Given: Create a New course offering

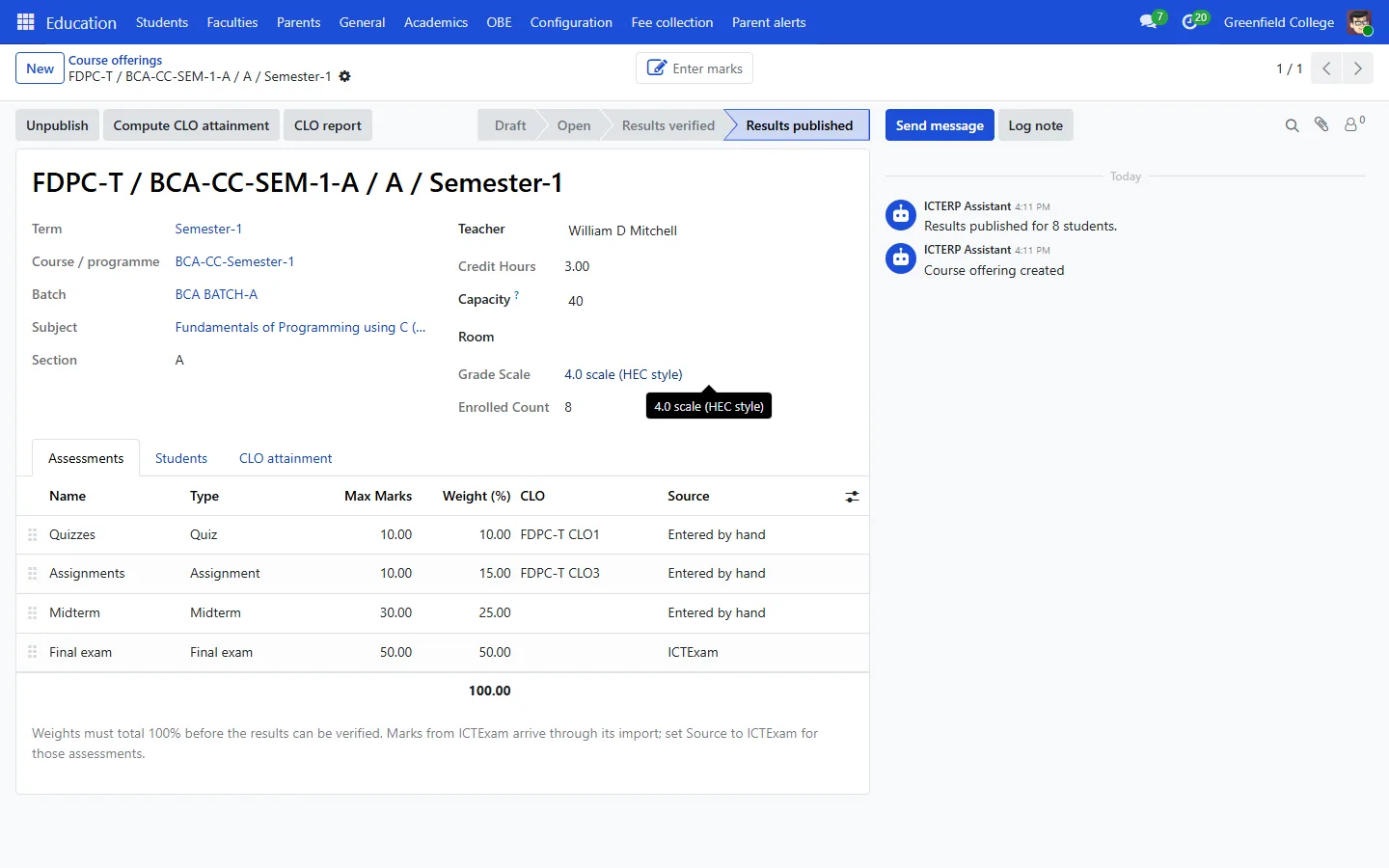Looking at the screenshot, I should point(41,68).
